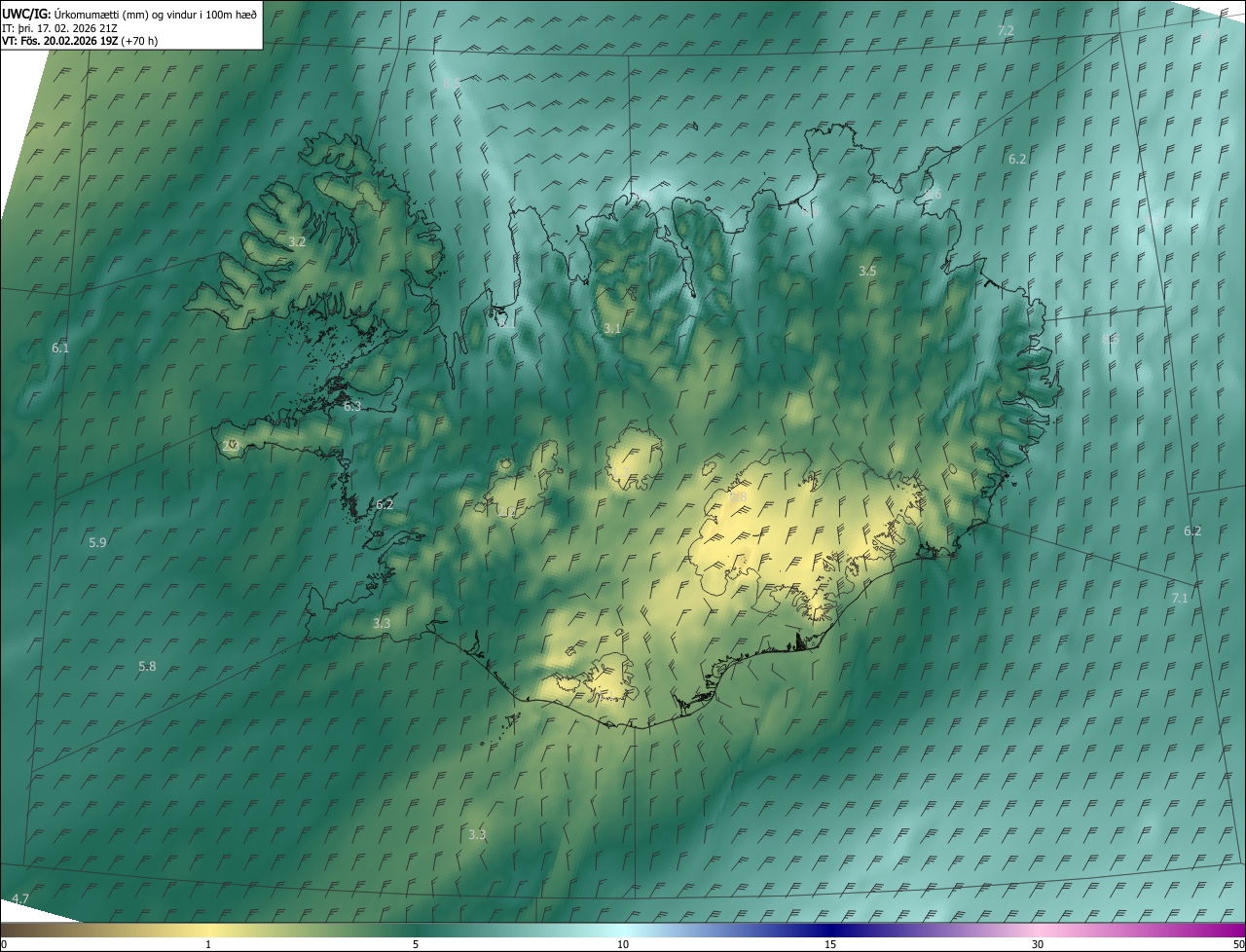Click the '3.2' value over the Westfjords
The image size is (1246, 952).
(x=298, y=241)
